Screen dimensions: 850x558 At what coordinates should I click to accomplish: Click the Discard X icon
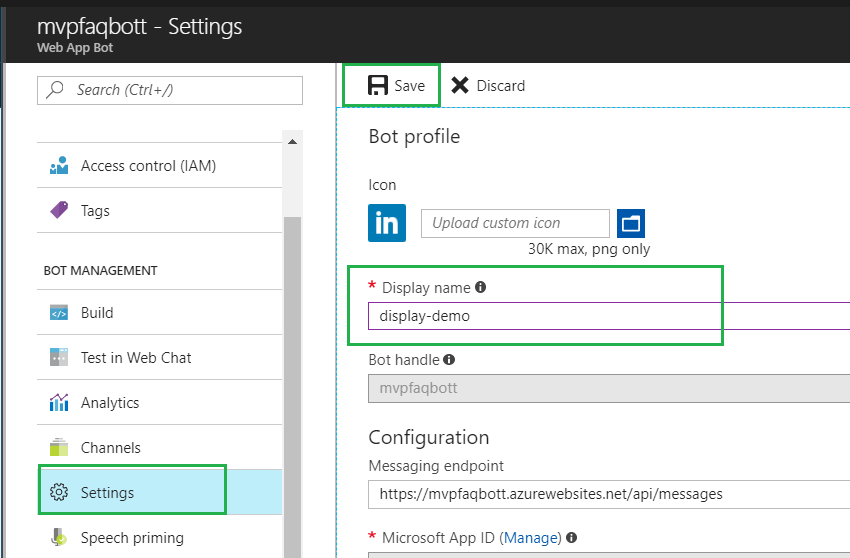coord(460,86)
